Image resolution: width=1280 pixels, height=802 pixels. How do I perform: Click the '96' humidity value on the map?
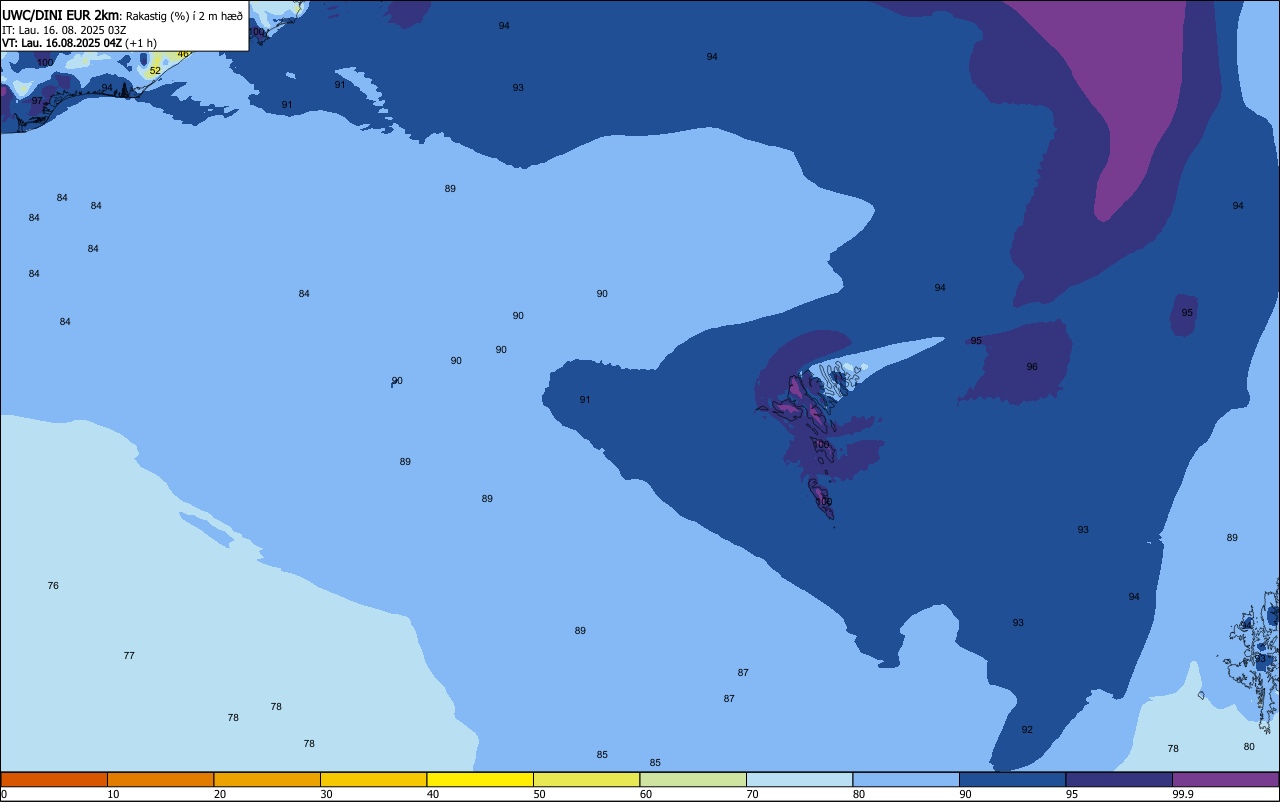pos(1032,367)
